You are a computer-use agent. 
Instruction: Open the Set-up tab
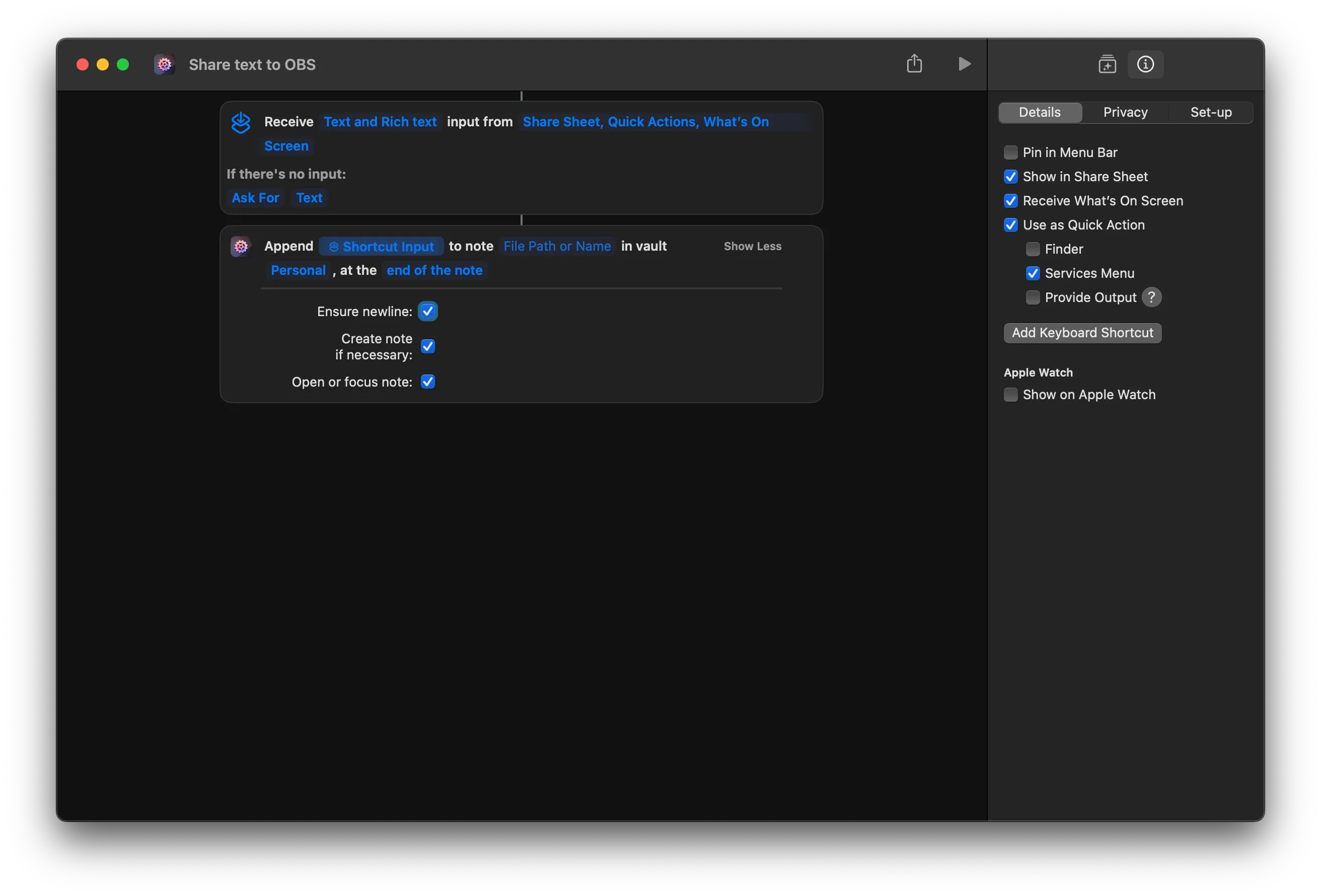1211,112
